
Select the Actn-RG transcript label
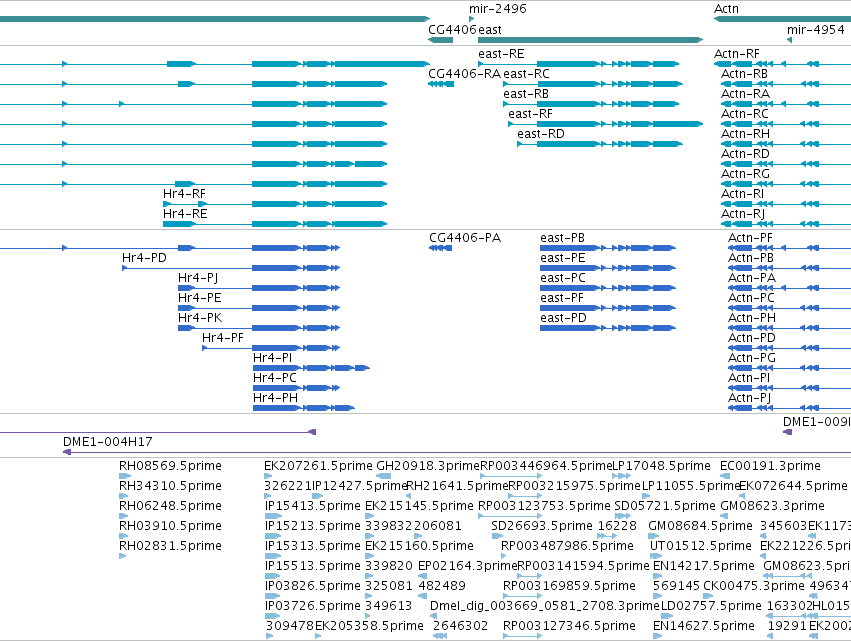coord(745,174)
